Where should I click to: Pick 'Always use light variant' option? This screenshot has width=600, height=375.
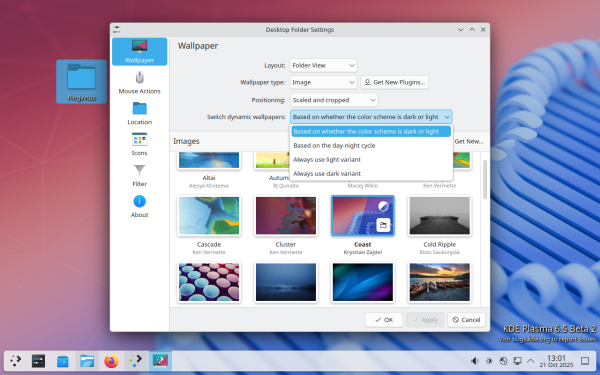(371, 160)
